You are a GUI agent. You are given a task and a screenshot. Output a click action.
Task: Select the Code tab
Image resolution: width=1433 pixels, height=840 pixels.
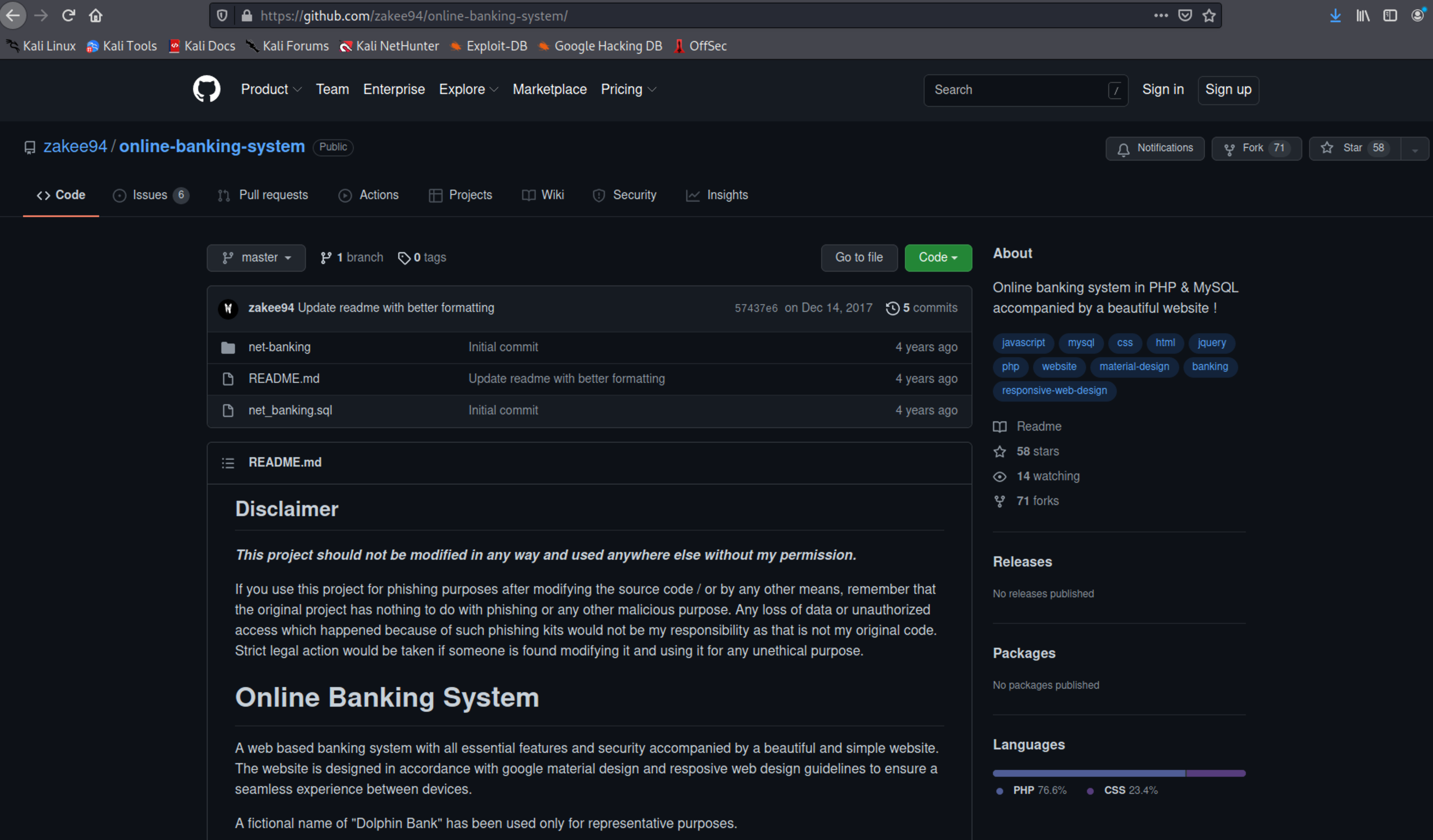coord(61,195)
